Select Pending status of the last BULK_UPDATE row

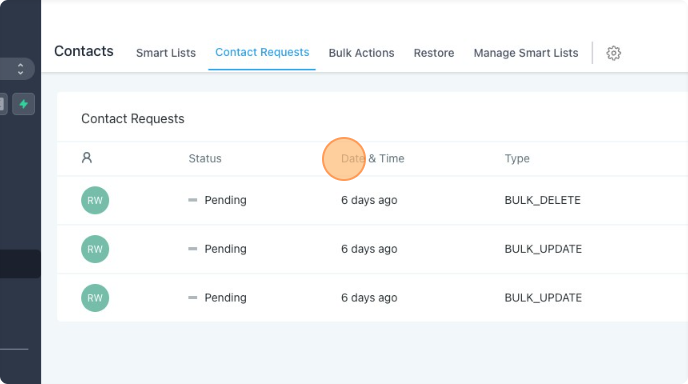pos(226,298)
